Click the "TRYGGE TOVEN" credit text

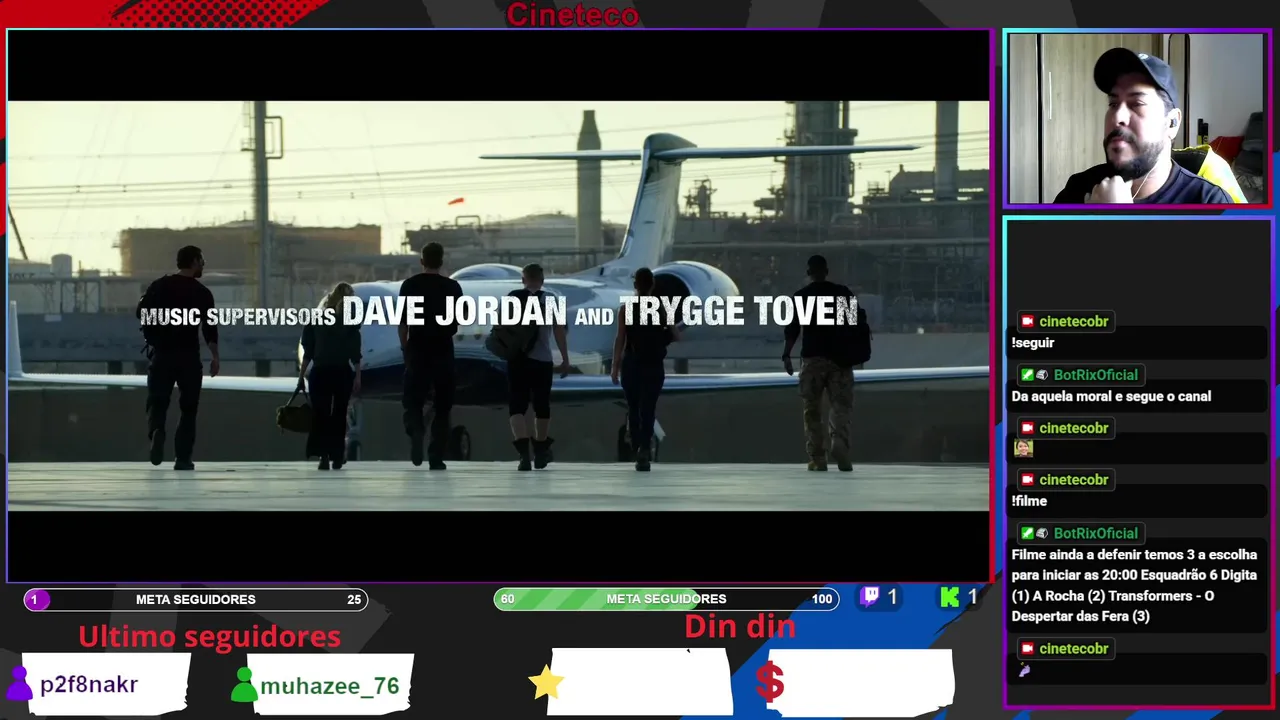(739, 312)
